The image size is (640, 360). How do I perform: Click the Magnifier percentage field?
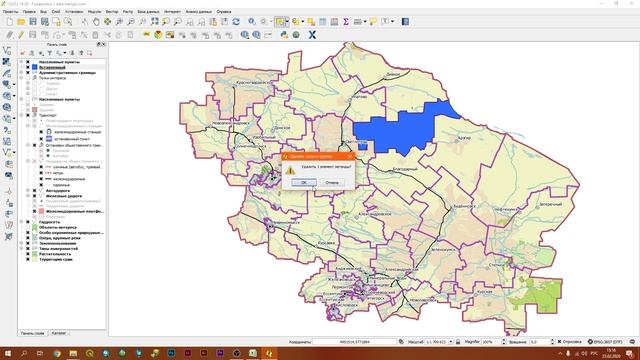coord(491,342)
